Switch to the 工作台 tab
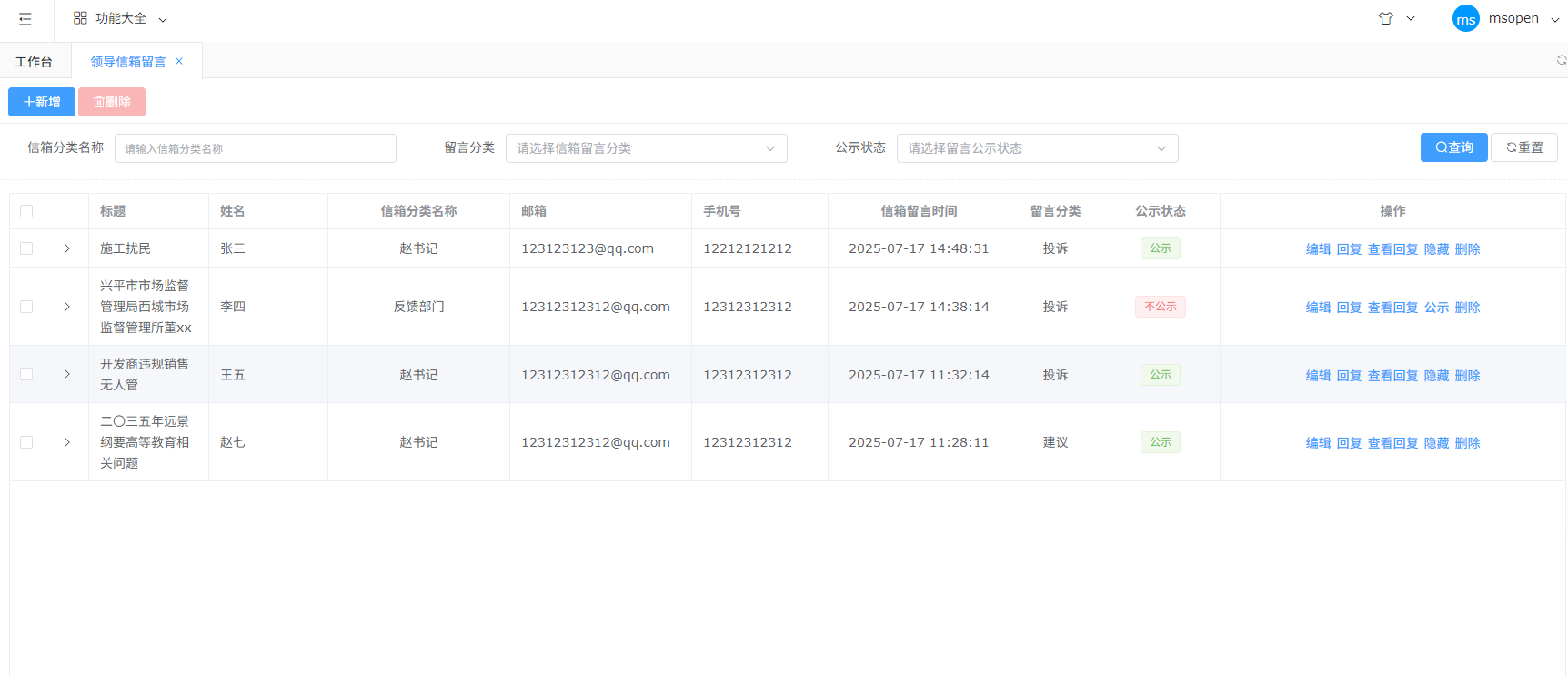The width and height of the screenshot is (1568, 677). (34, 62)
